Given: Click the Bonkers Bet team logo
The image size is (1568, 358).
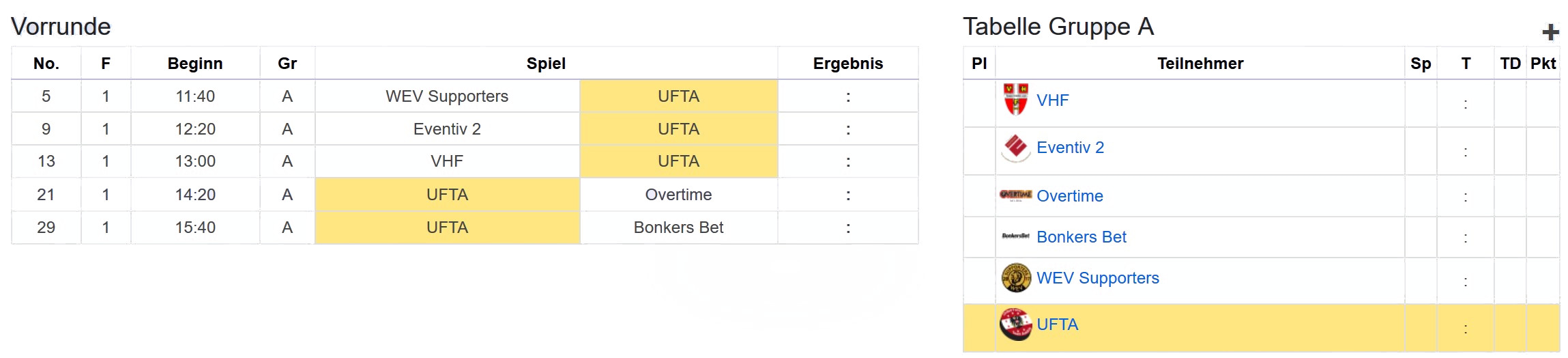Looking at the screenshot, I should pos(1015,236).
